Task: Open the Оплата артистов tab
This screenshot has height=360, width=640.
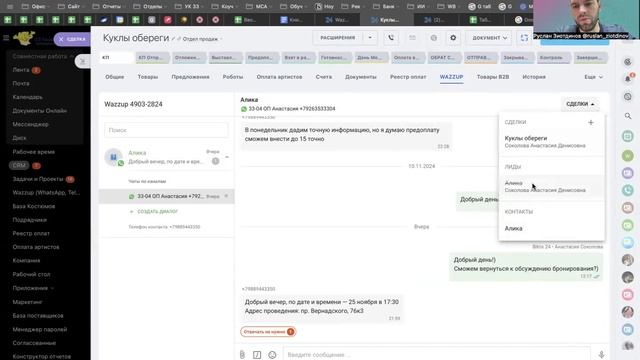Action: [279, 77]
